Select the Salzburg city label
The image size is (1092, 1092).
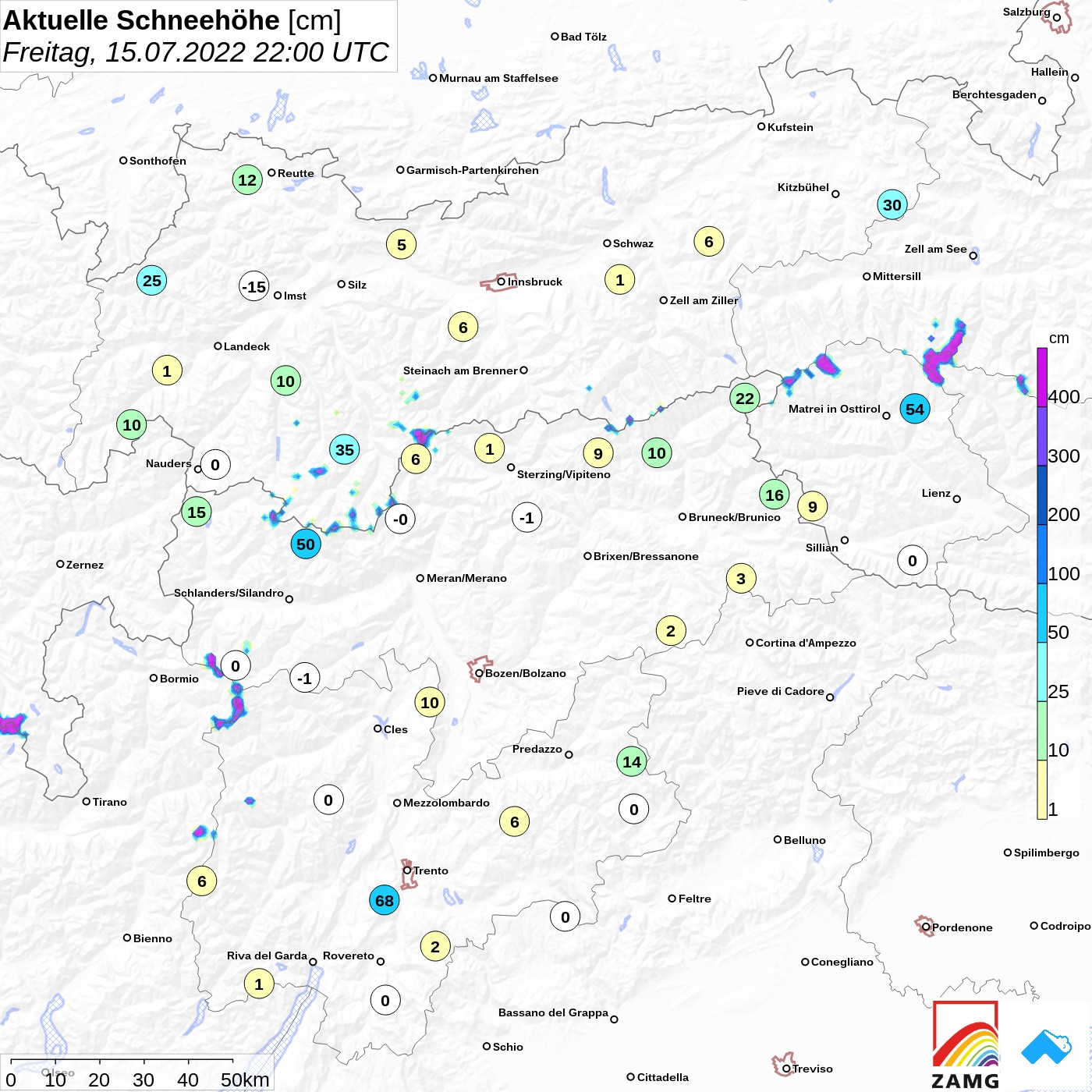click(1026, 12)
